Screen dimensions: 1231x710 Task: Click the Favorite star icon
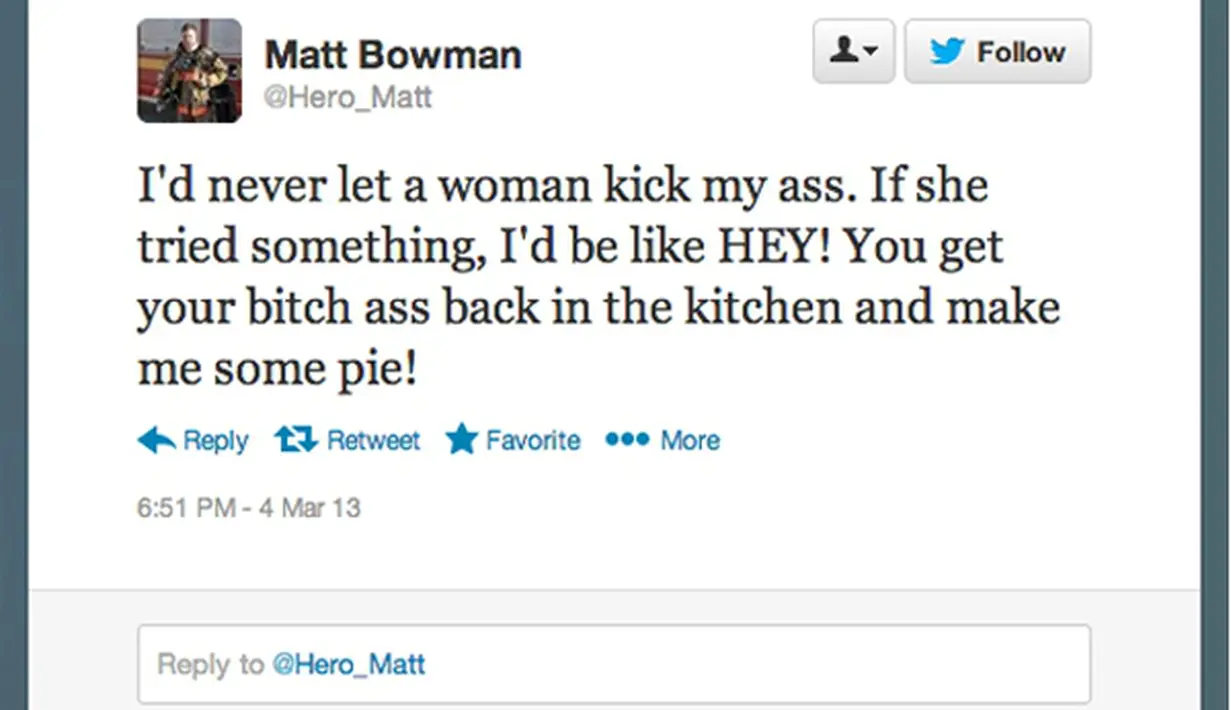click(461, 439)
